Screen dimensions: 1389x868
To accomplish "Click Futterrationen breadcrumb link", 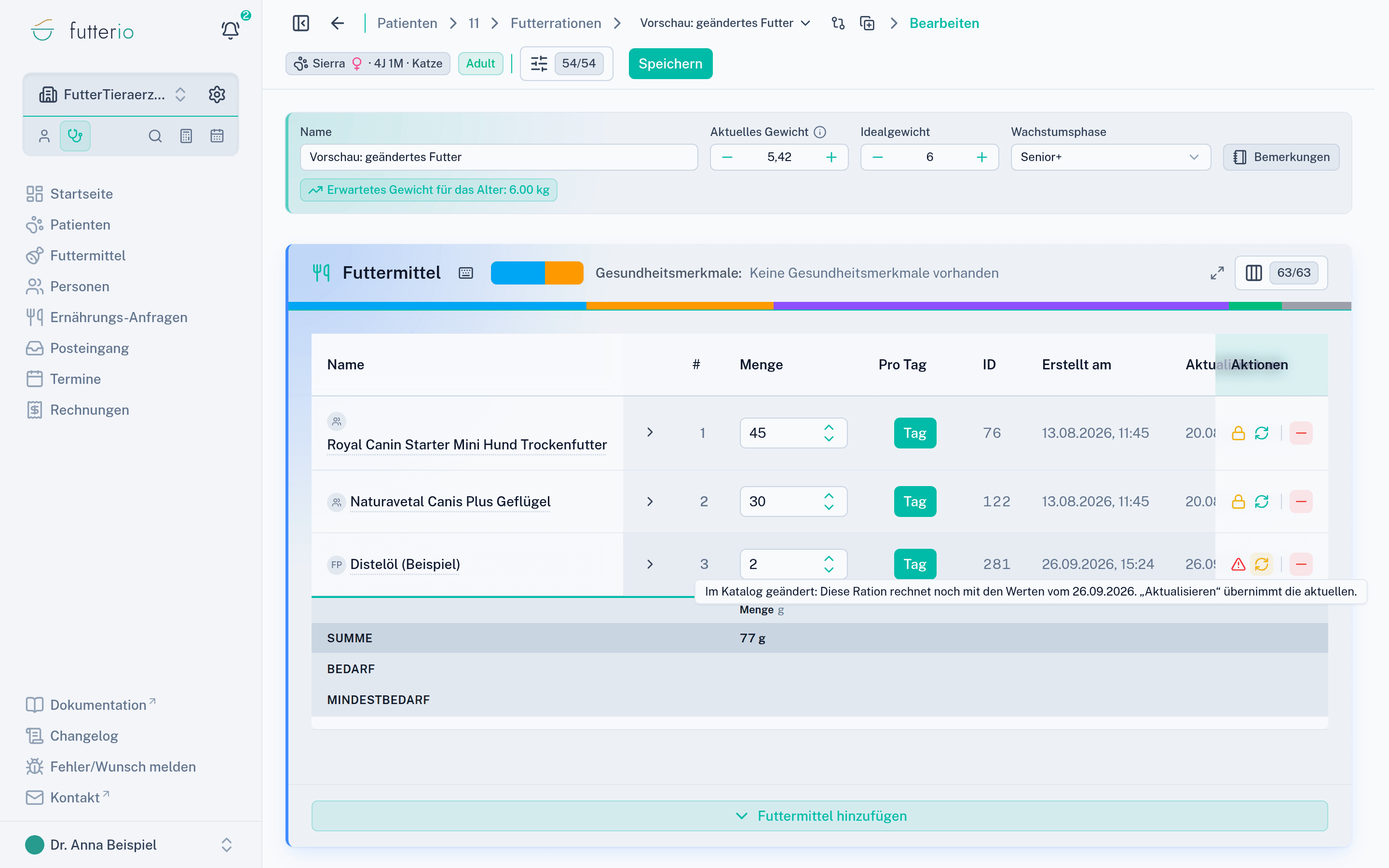I will [556, 23].
